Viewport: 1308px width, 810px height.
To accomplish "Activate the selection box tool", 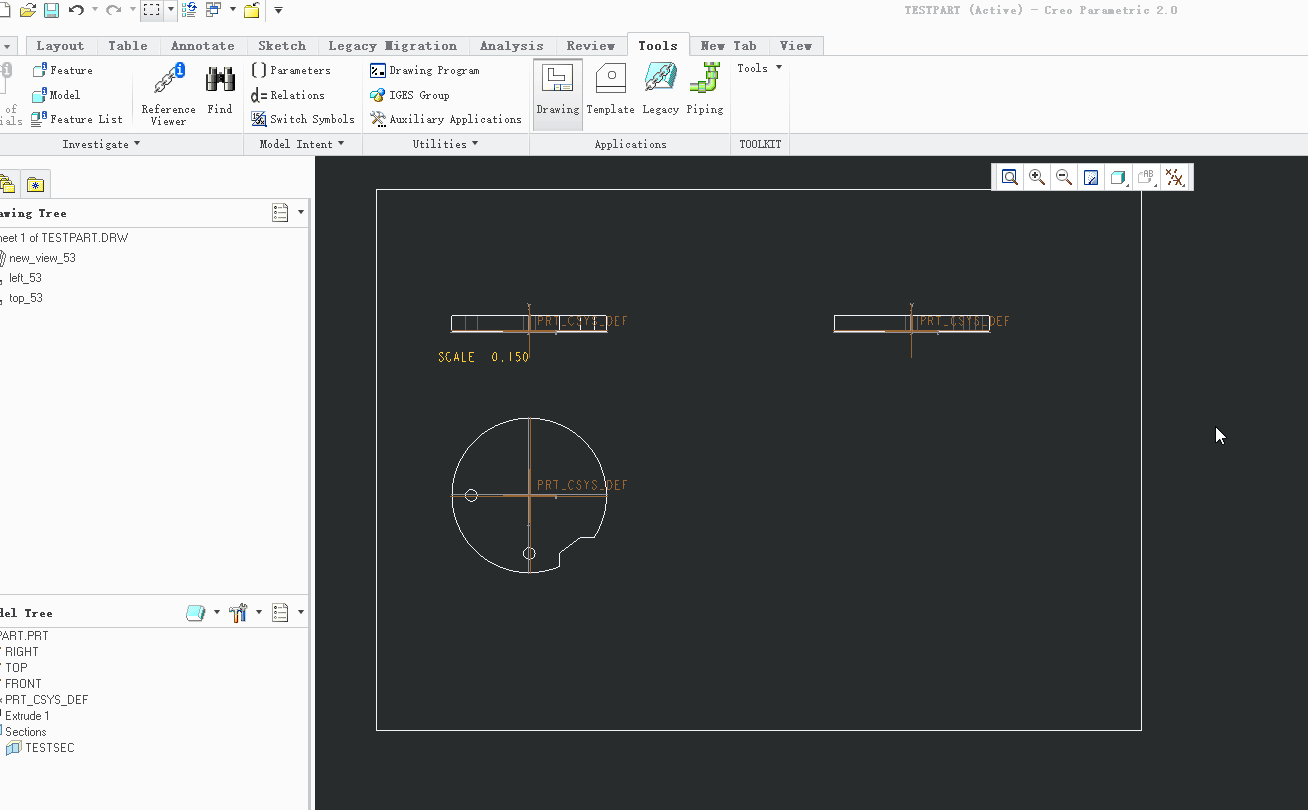I will point(151,10).
